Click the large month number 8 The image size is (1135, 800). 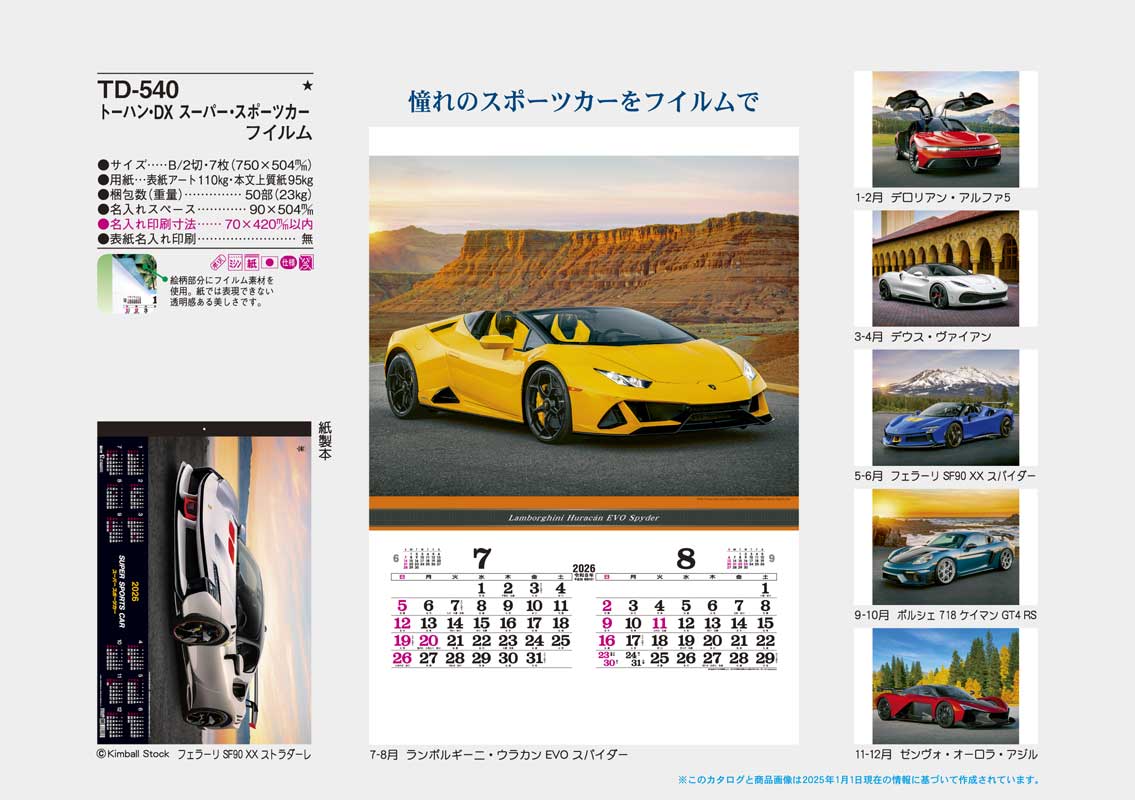coord(685,558)
